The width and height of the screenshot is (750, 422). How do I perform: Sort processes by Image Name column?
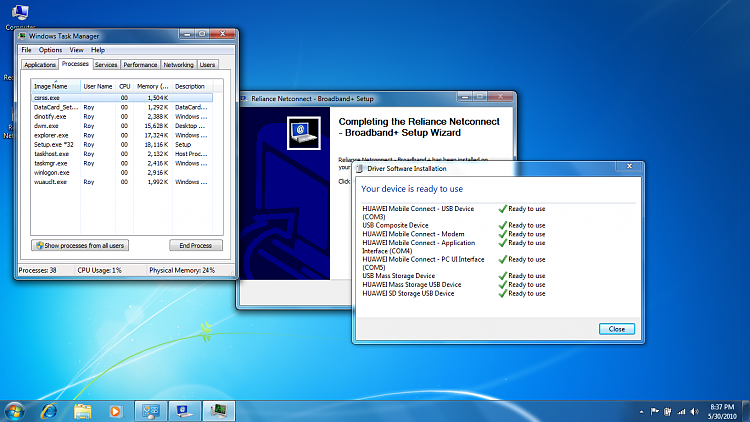pyautogui.click(x=56, y=86)
